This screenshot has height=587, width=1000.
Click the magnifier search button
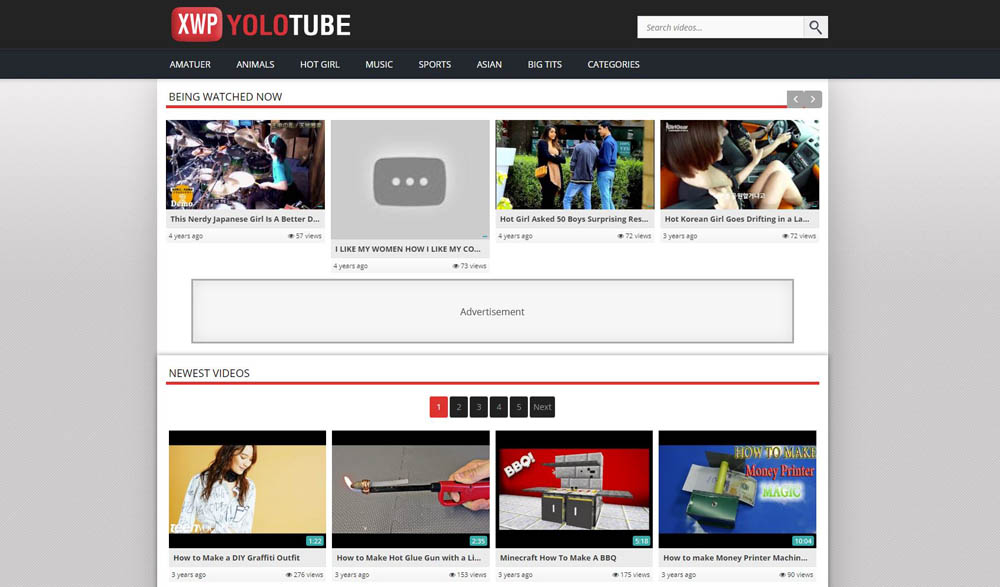[x=815, y=27]
